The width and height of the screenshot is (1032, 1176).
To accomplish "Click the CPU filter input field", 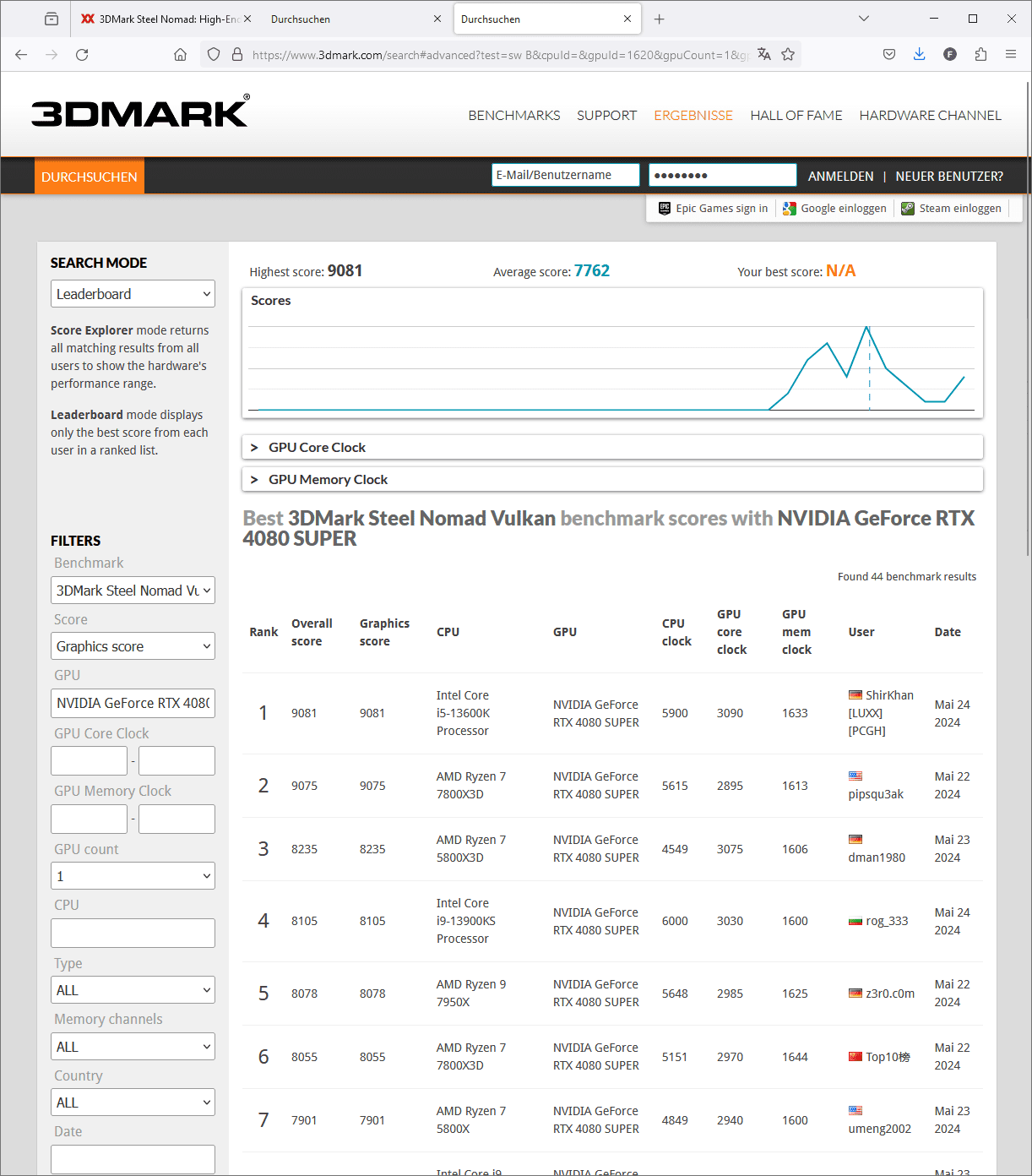I will [x=133, y=934].
